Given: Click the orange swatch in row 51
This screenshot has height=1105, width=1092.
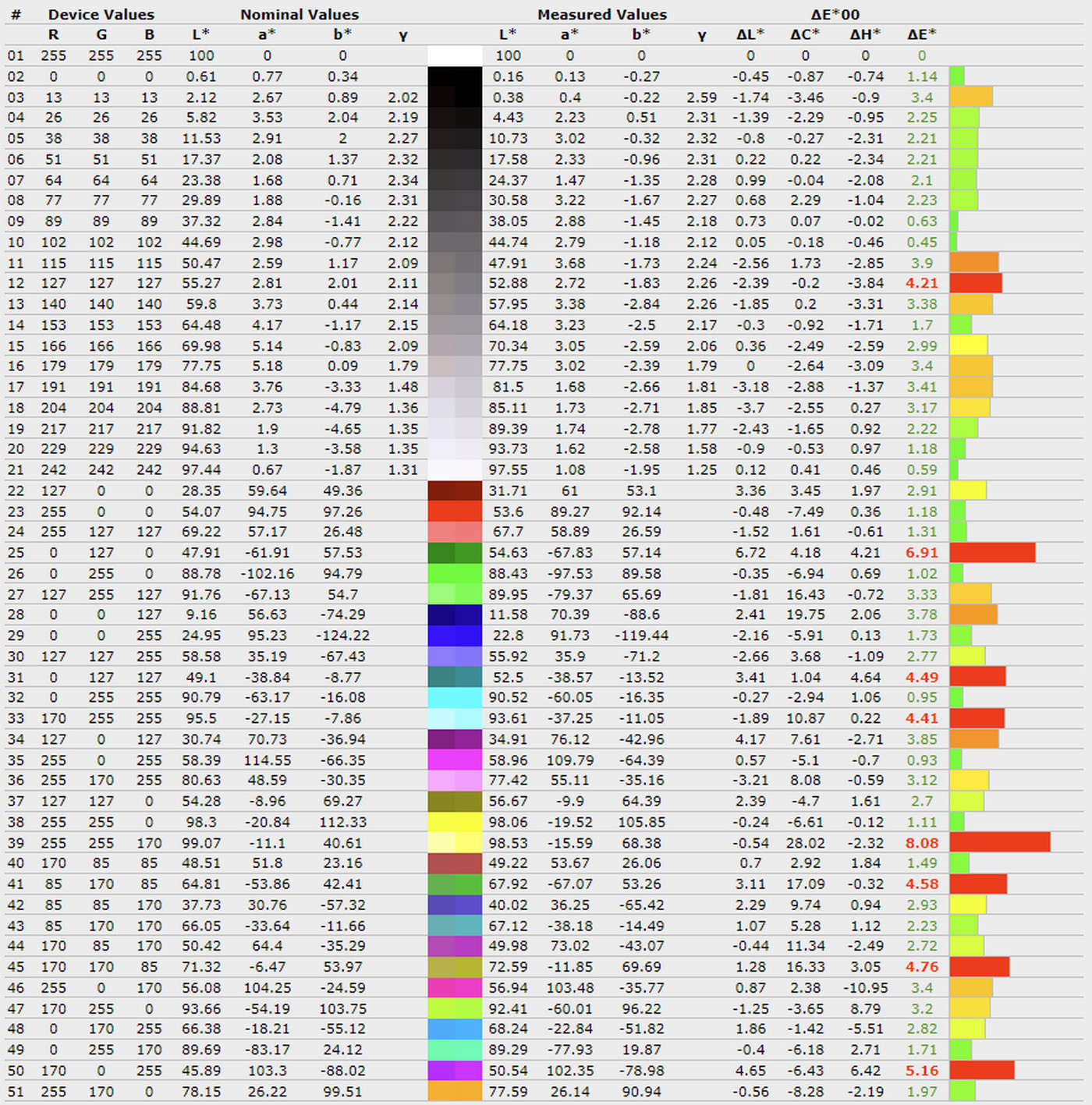Looking at the screenshot, I should pos(455,1092).
